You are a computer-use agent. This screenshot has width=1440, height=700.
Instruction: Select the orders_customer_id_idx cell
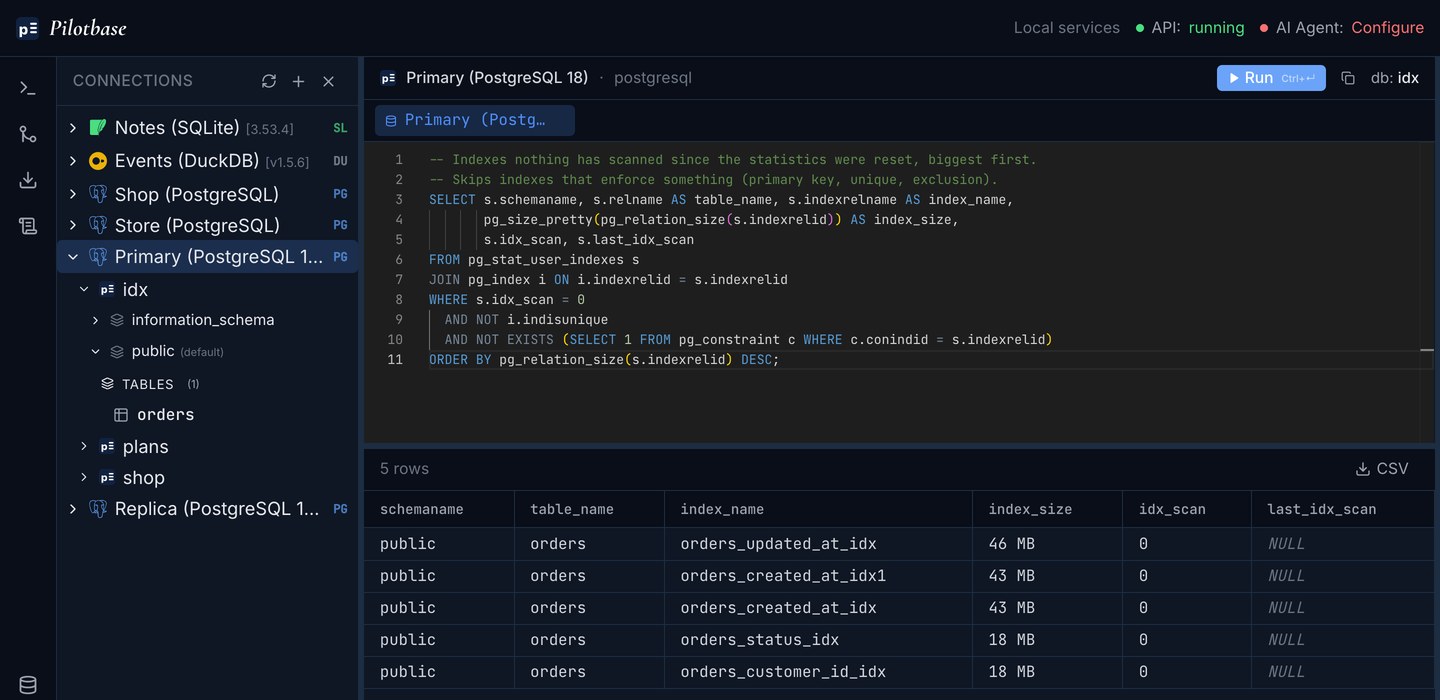pos(818,672)
